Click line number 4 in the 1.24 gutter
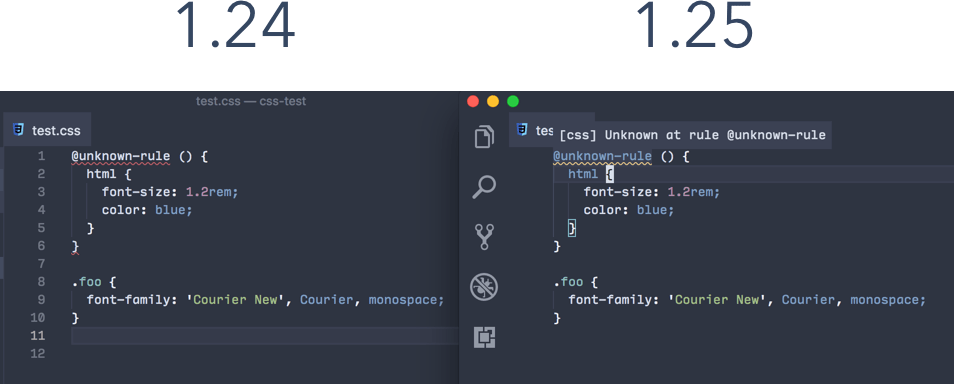The height and width of the screenshot is (384, 954). [41, 210]
